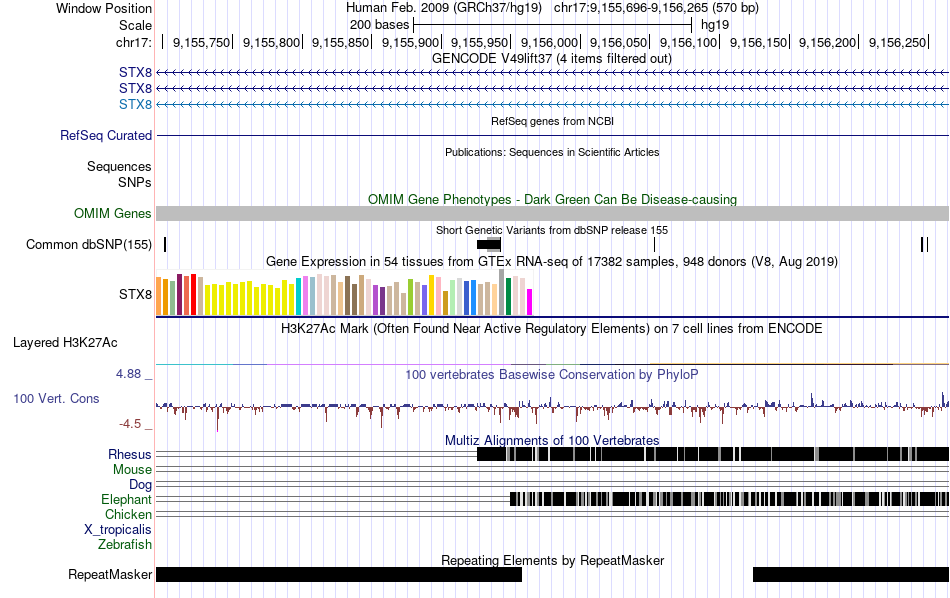Open the OMIM Genes track label
Viewport: 950px width, 598px height.
[x=112, y=213]
